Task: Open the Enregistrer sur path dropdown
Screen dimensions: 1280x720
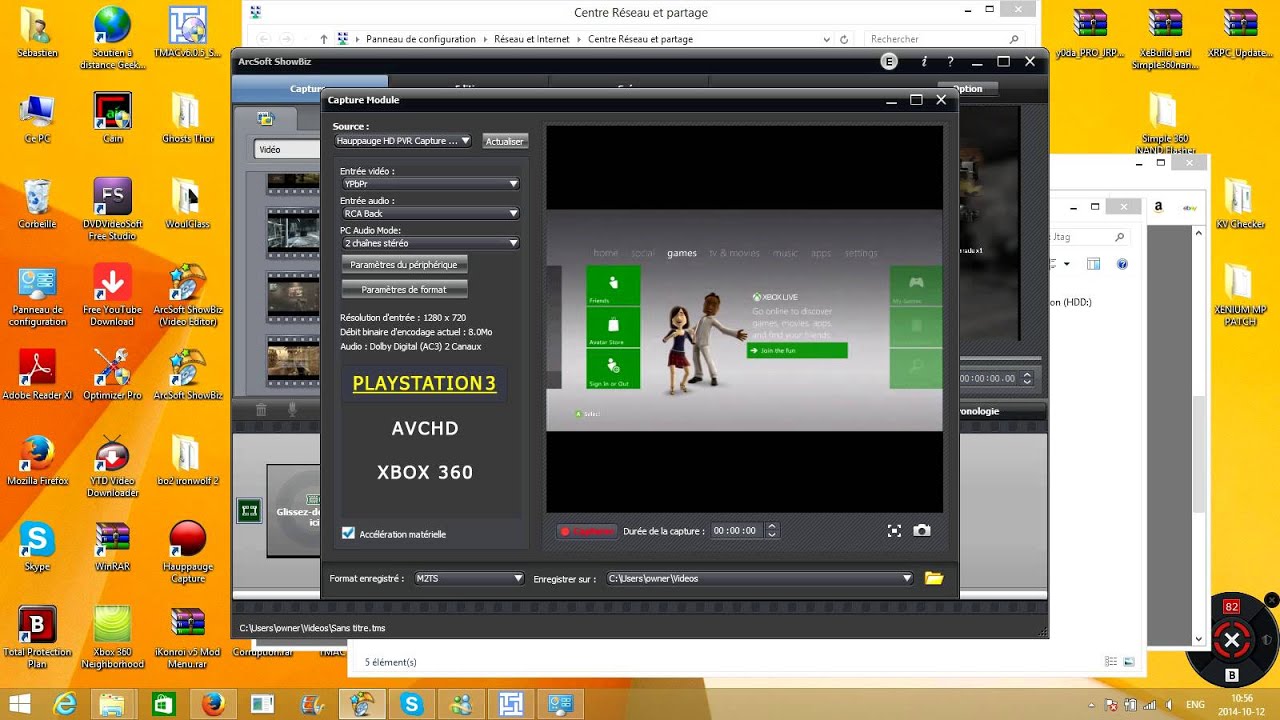Action: (x=759, y=578)
